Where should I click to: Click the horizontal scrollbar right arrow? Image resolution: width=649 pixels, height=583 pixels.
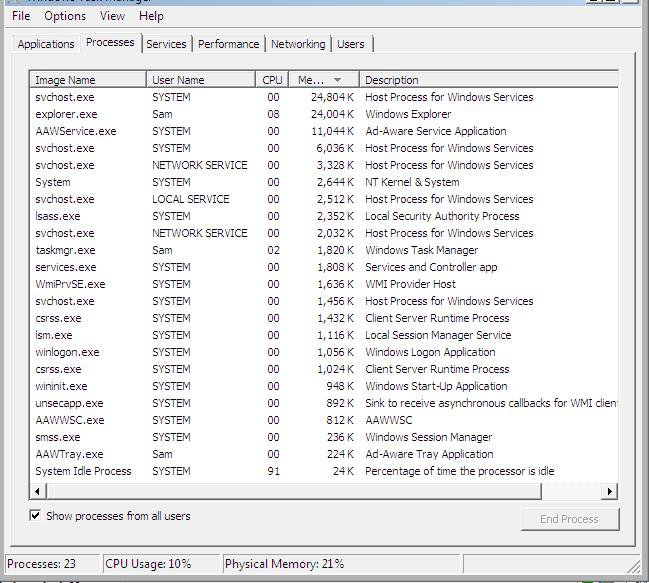click(609, 491)
